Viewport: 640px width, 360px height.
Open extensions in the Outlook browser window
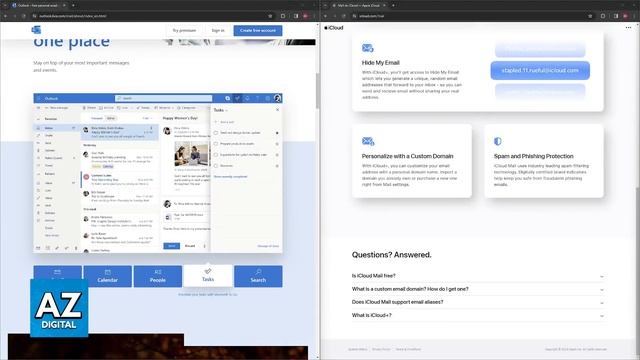(283, 16)
